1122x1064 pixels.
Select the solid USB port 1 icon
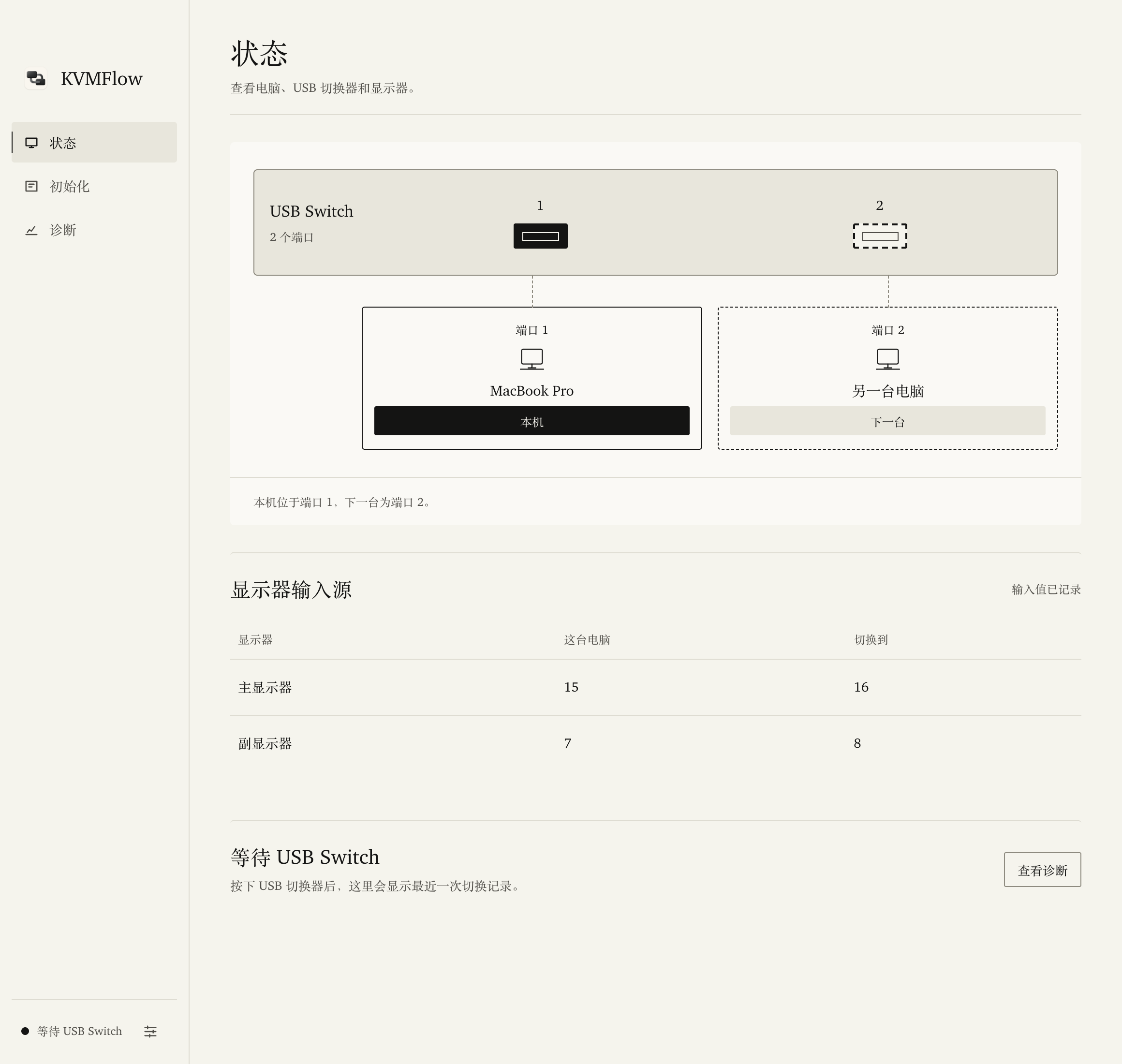pyautogui.click(x=541, y=236)
